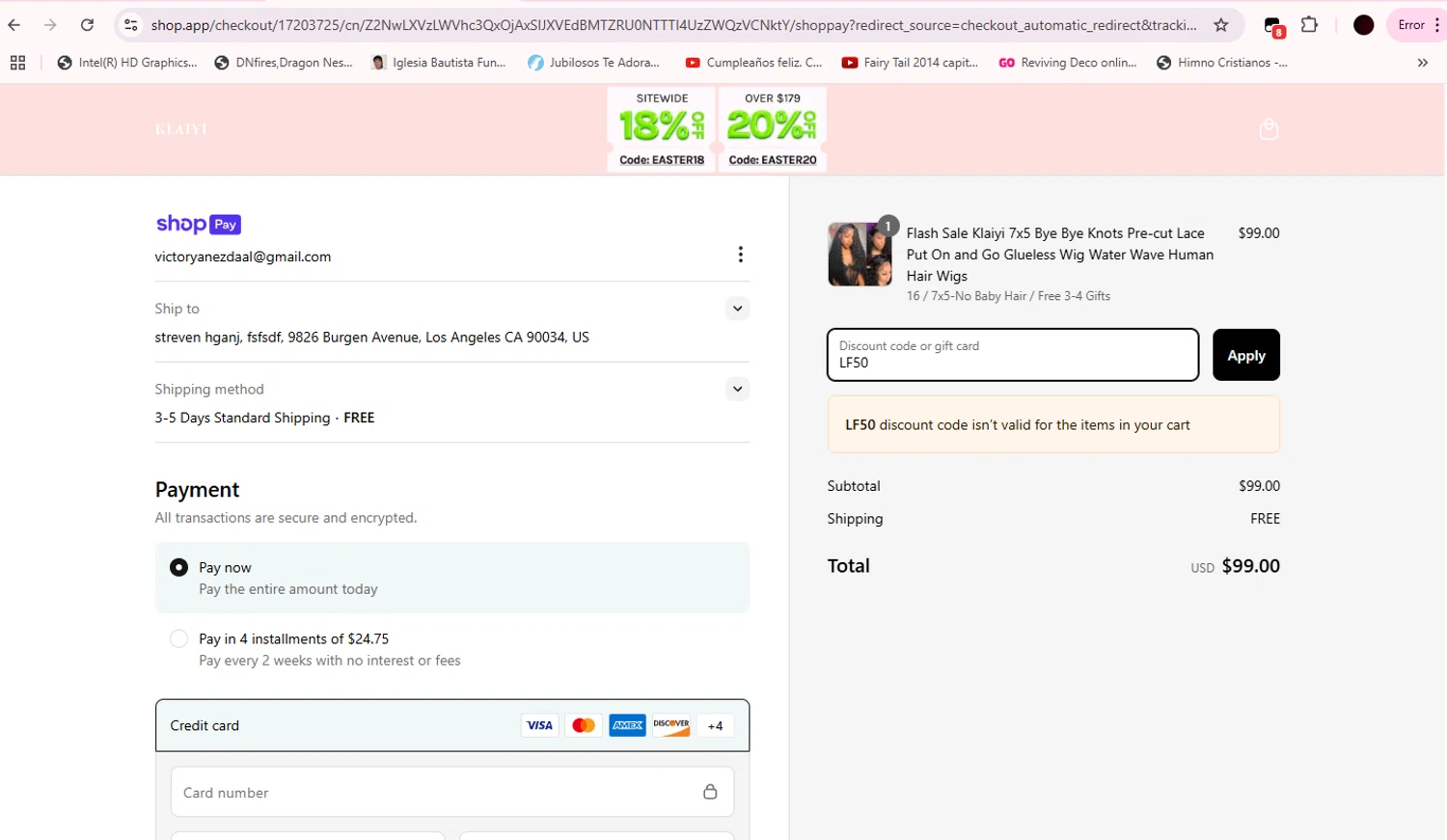Screen dimensions: 1447x840
Task: Click the Mastercard icon
Action: [x=584, y=725]
